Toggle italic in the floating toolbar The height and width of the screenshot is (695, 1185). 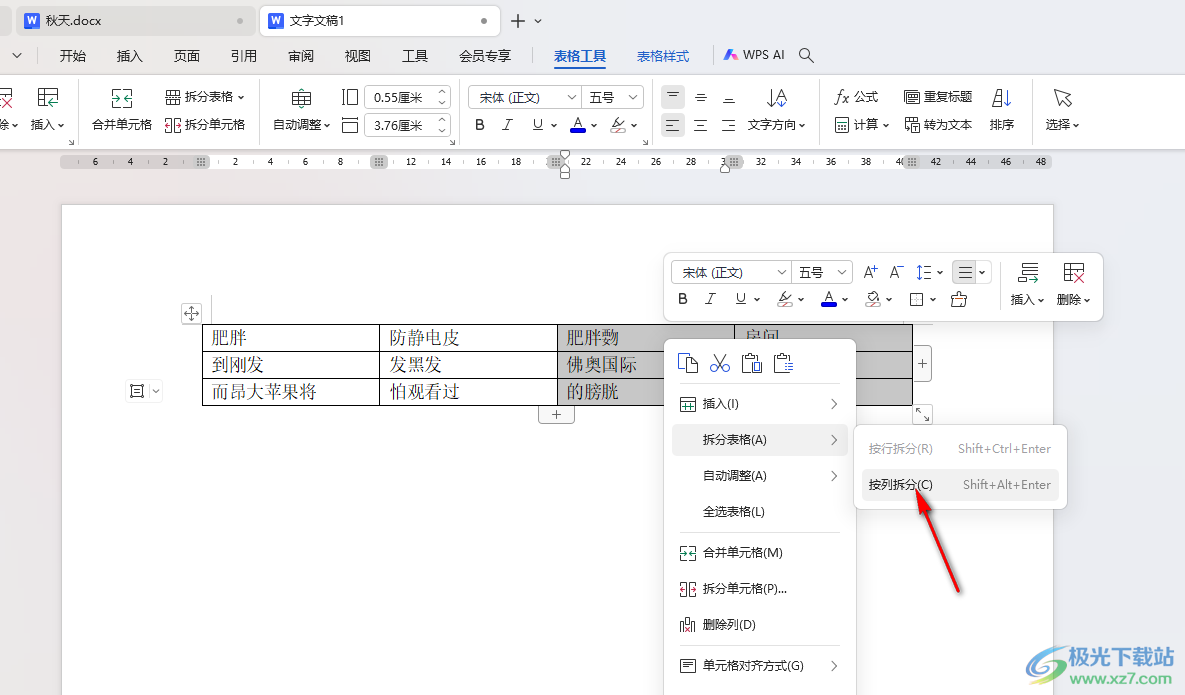(x=711, y=299)
